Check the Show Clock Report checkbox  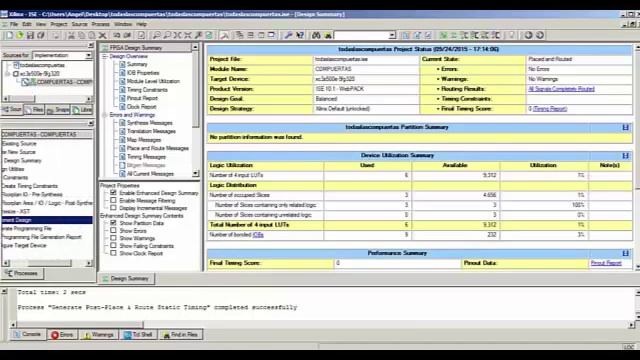click(113, 253)
